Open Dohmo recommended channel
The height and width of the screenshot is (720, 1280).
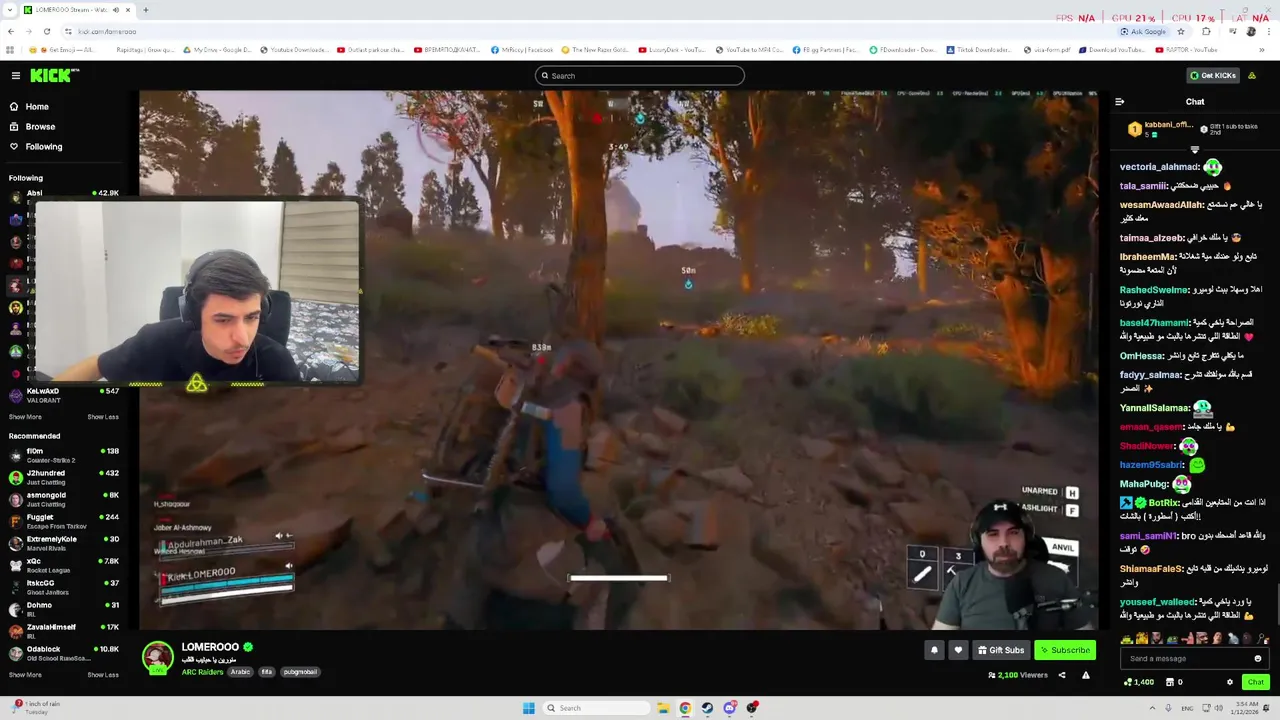point(65,609)
